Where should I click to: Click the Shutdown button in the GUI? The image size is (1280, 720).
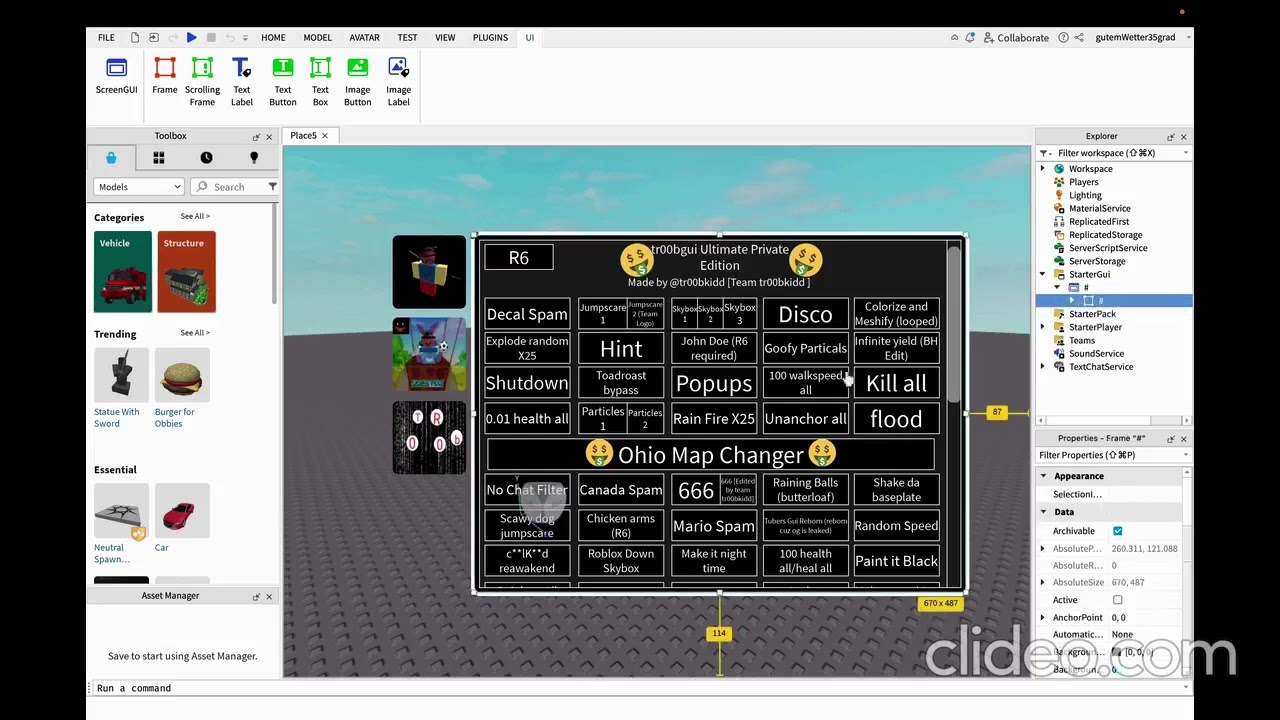pyautogui.click(x=527, y=383)
